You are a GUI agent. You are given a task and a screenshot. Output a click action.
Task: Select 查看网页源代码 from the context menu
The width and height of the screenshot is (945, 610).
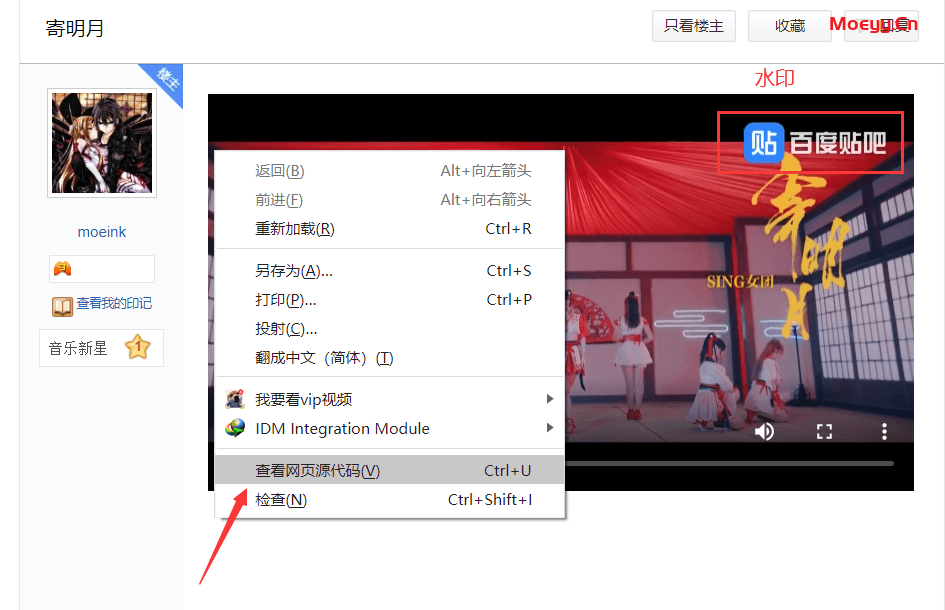[318, 470]
